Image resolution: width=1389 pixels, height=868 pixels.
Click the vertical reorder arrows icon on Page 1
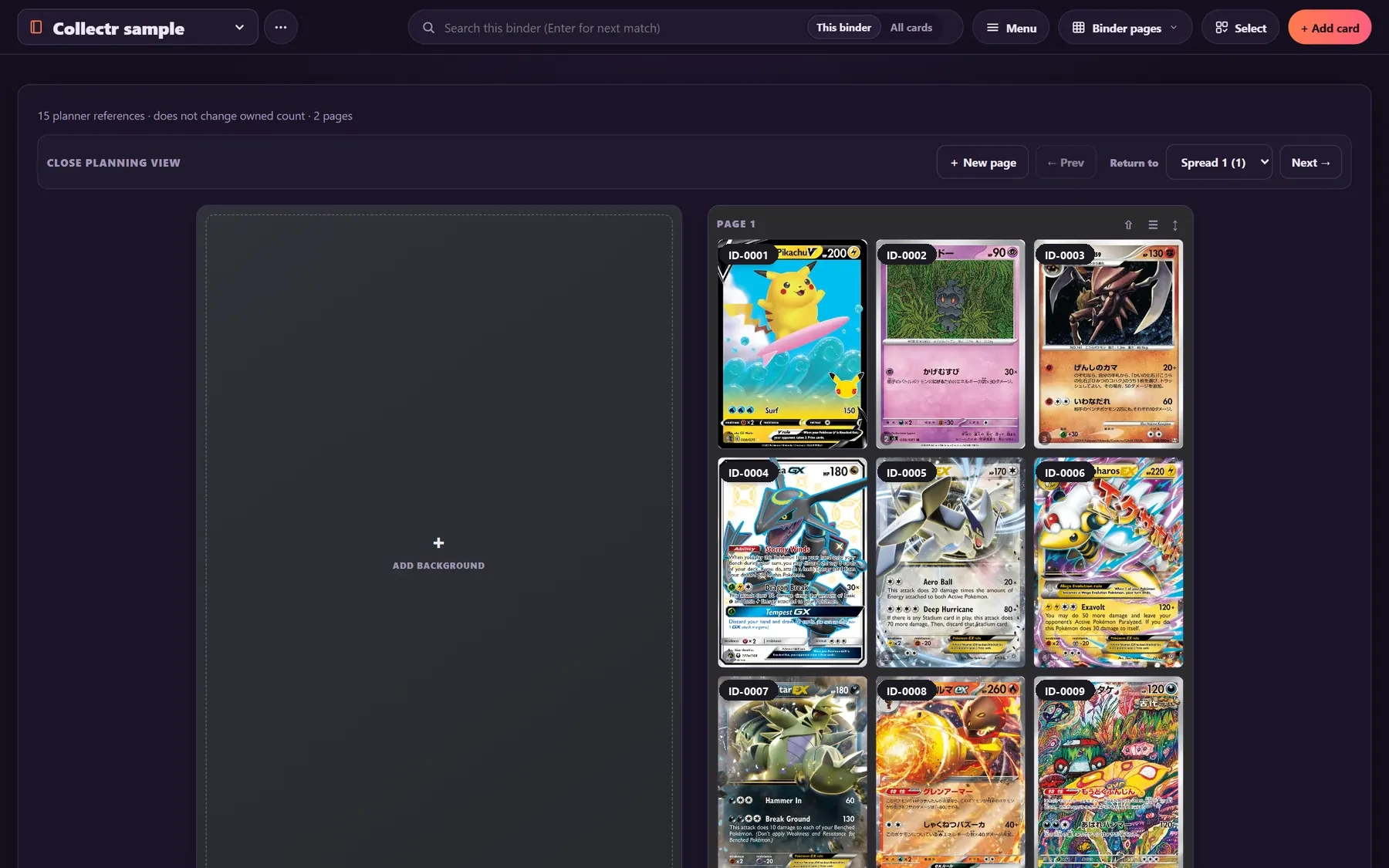pos(1174,225)
